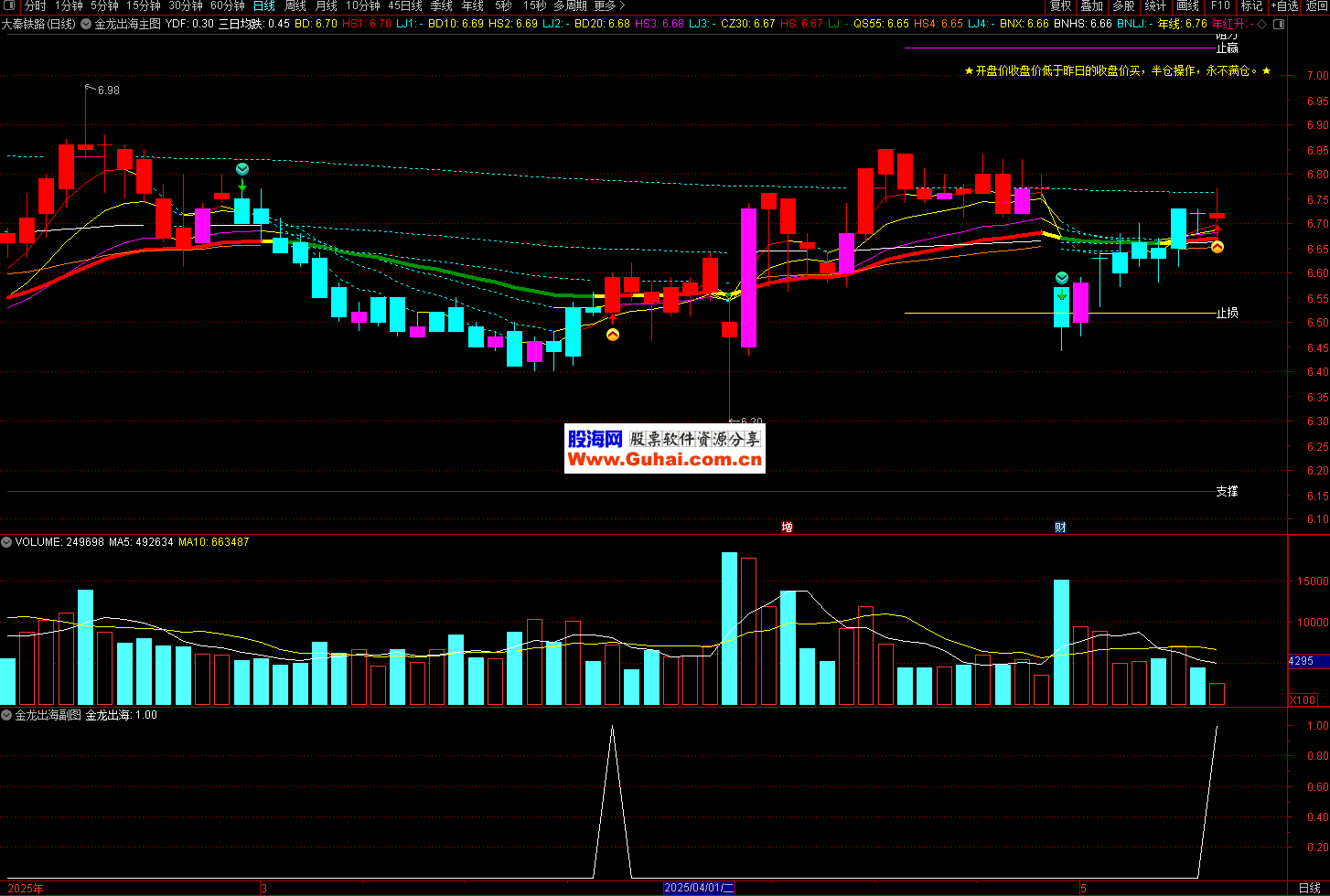Click the orange up-arrow signal near 6.48
The width and height of the screenshot is (1330, 896).
(x=613, y=335)
